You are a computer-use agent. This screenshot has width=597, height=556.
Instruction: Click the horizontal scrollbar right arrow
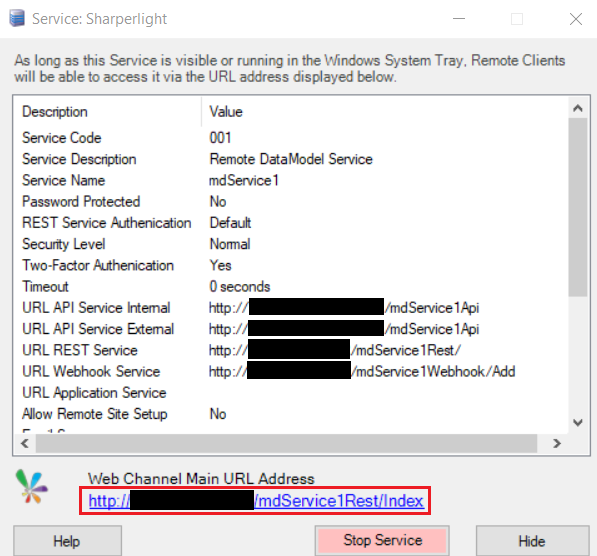[x=557, y=443]
